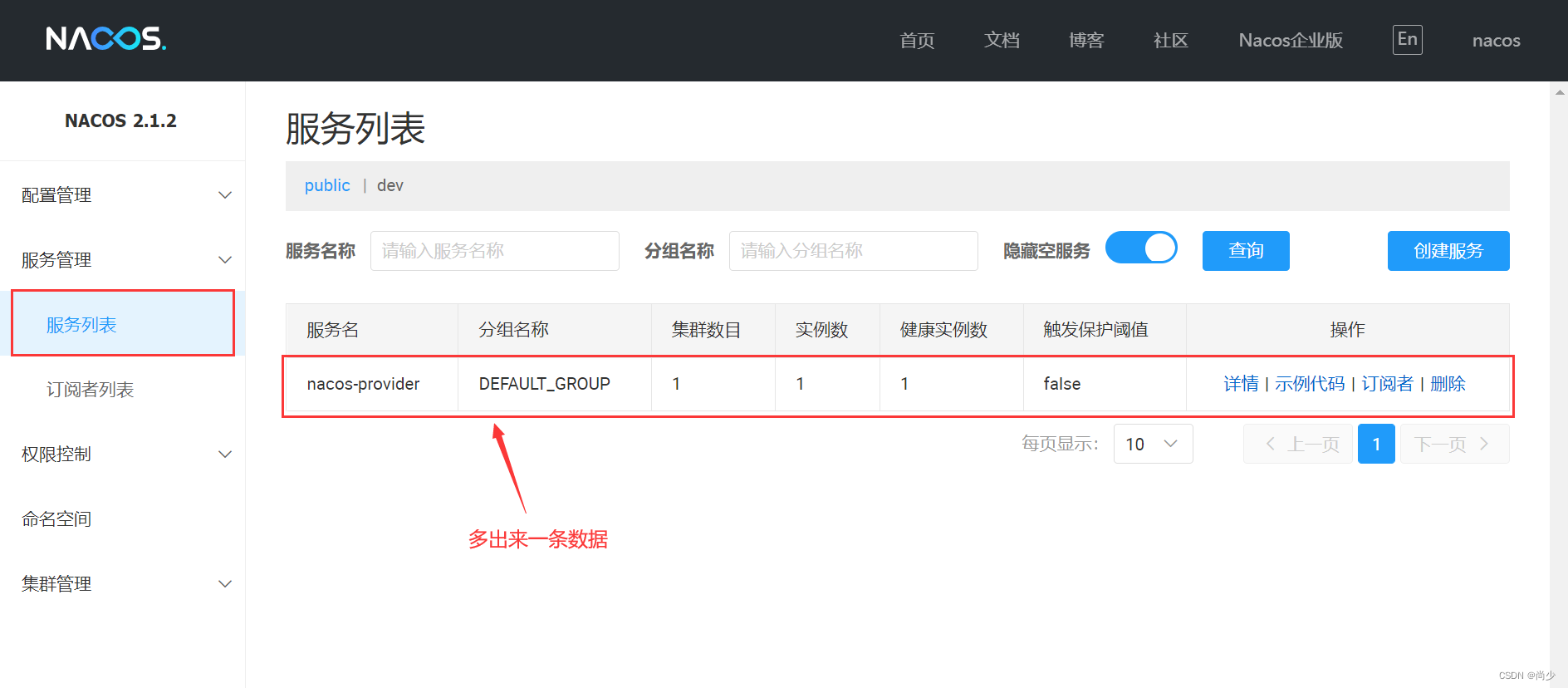Toggle the 隐藏空服务 switch
1568x688 pixels.
click(x=1141, y=248)
